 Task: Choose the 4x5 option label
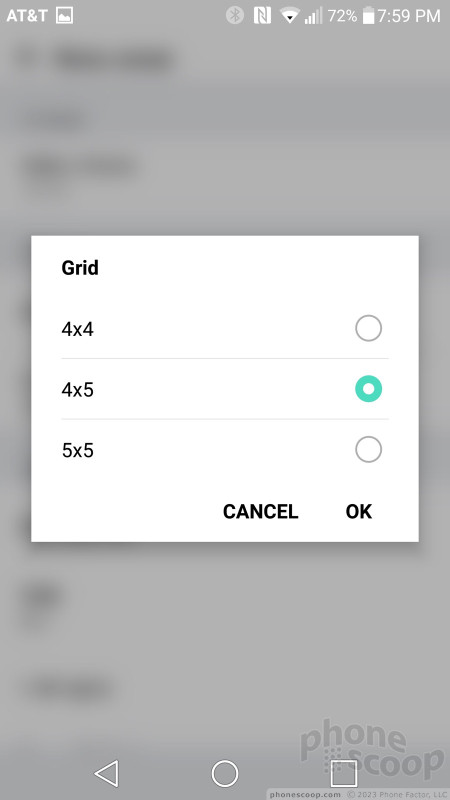[x=78, y=390]
